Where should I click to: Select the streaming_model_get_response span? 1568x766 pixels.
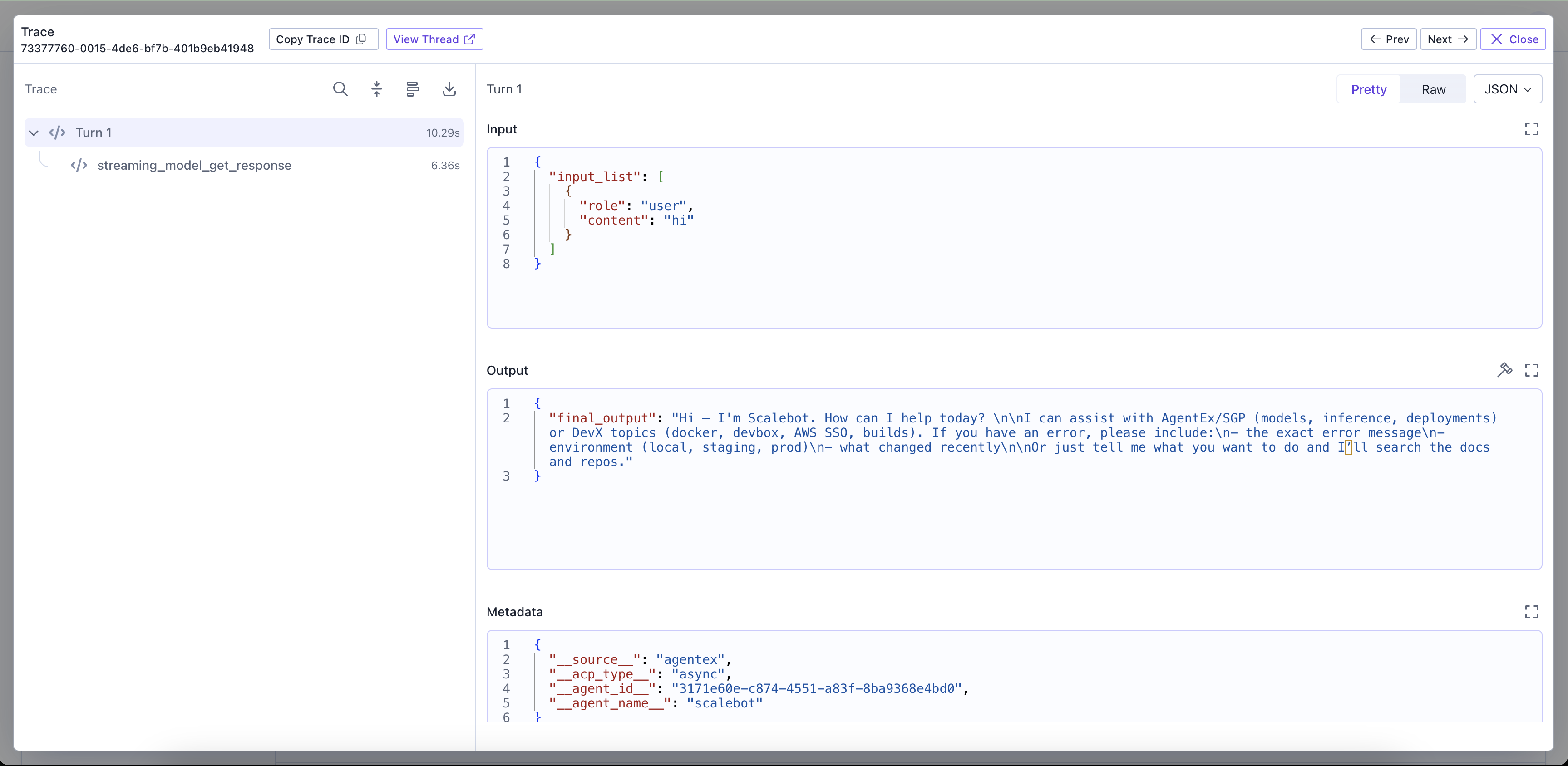coord(194,166)
